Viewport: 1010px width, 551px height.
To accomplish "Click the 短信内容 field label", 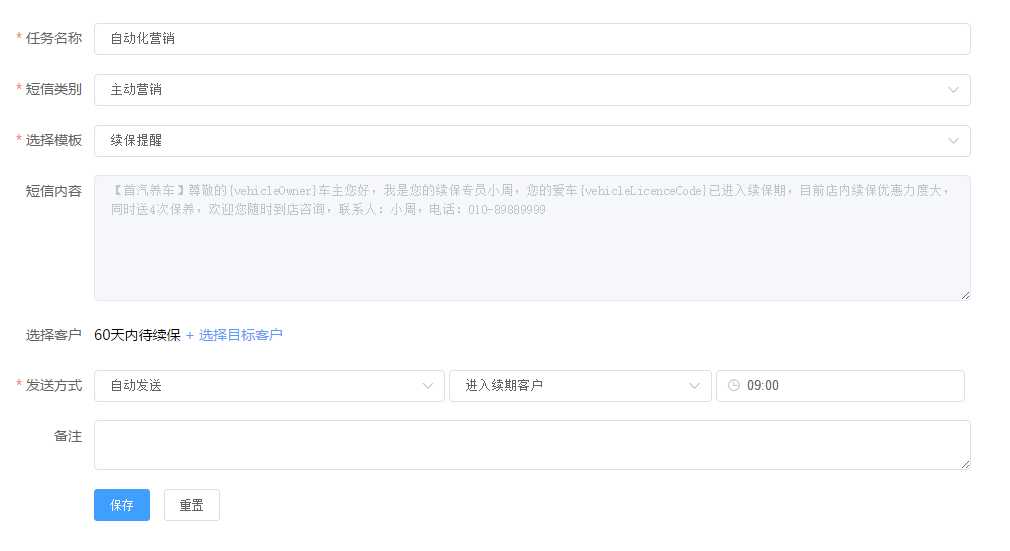I will pyautogui.click(x=54, y=191).
